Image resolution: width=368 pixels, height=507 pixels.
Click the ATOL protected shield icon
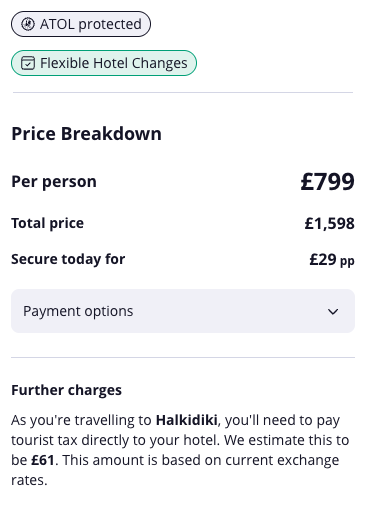click(28, 24)
